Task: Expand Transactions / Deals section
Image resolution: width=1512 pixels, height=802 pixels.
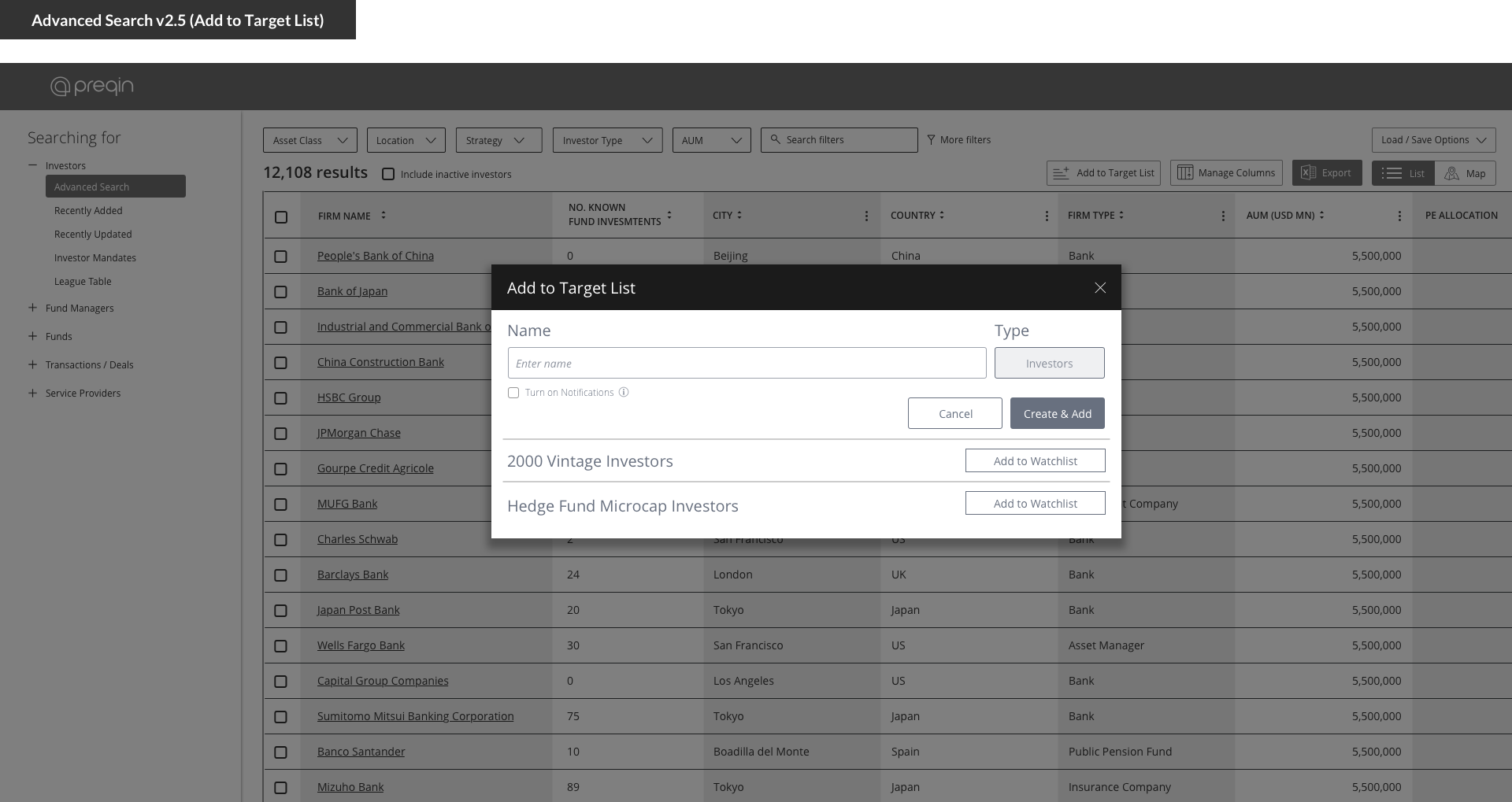Action: pyautogui.click(x=32, y=364)
